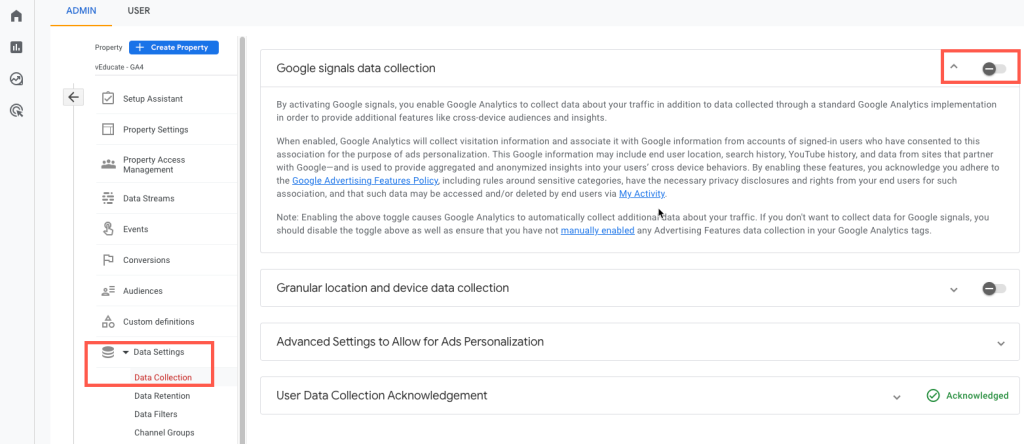Click the green Acknowledged check icon

[933, 395]
